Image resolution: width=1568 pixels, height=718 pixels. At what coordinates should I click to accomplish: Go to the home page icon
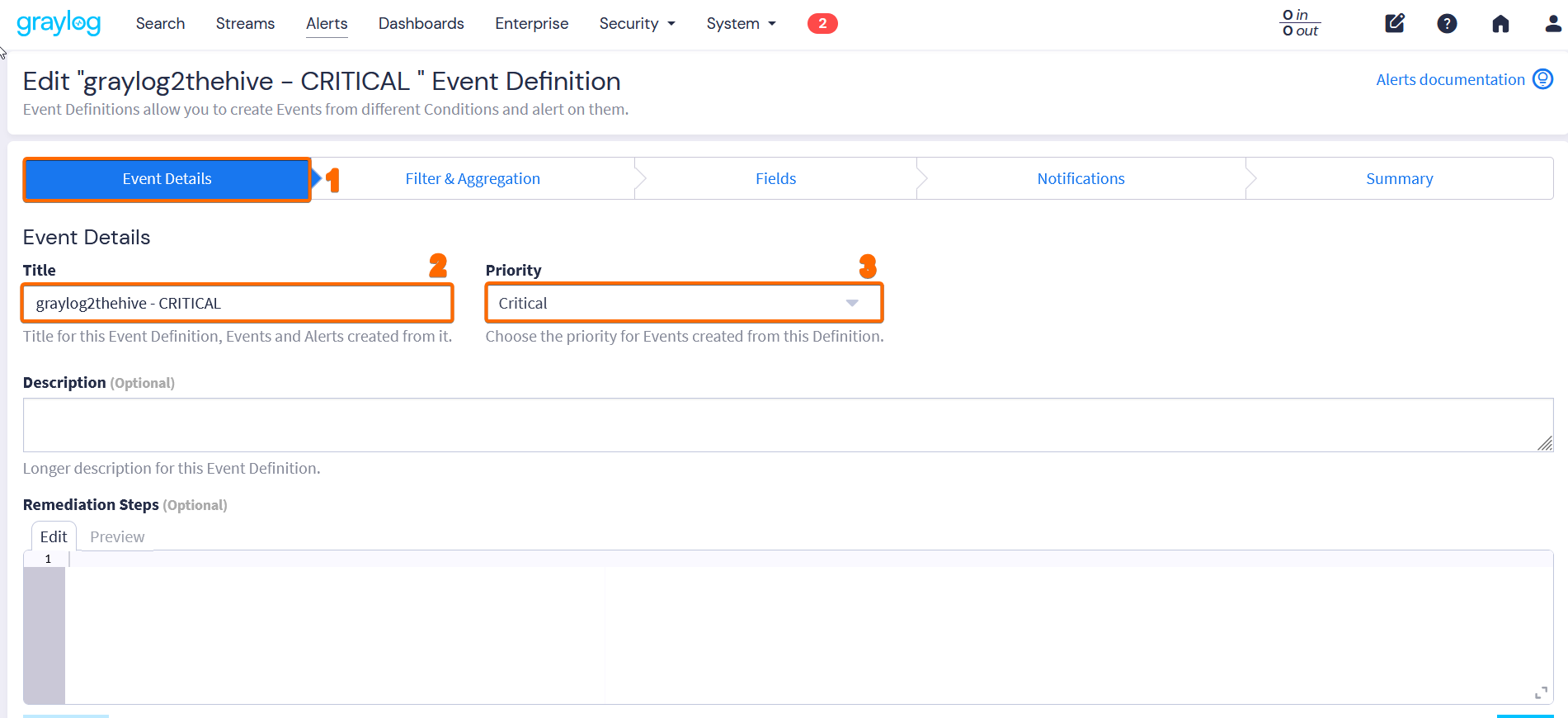pyautogui.click(x=1500, y=23)
